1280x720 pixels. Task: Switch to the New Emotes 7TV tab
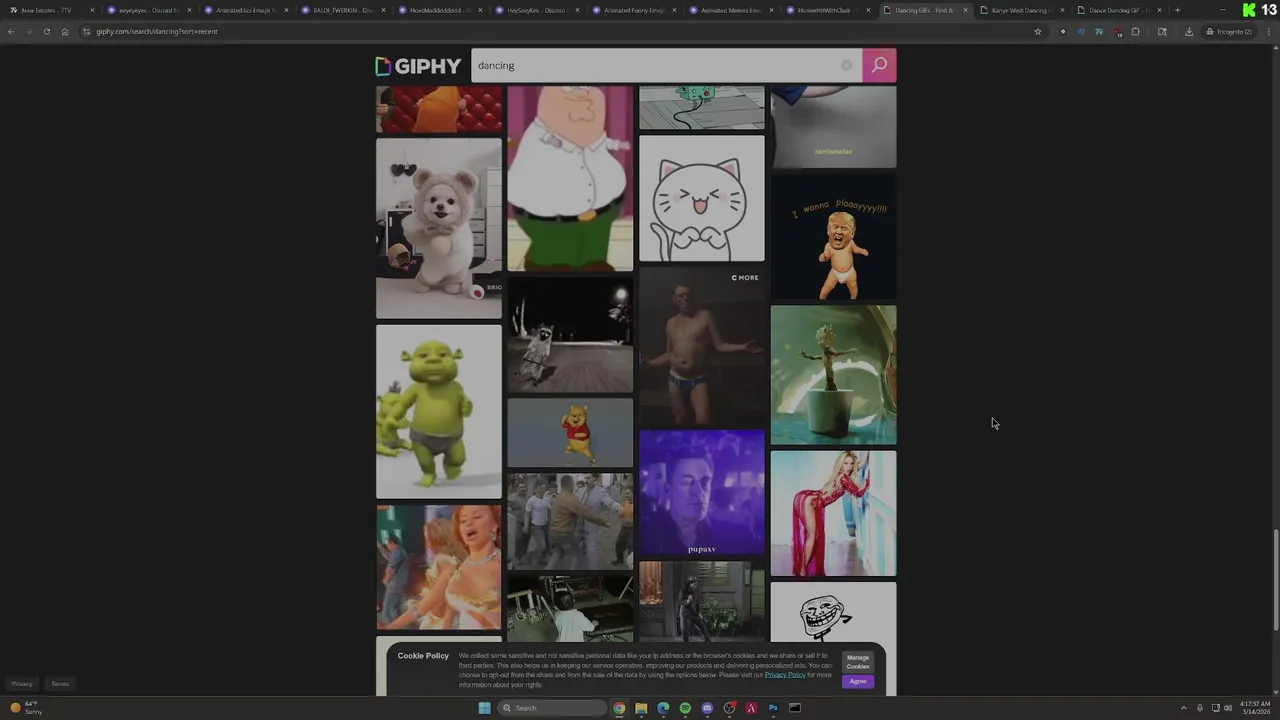[47, 10]
